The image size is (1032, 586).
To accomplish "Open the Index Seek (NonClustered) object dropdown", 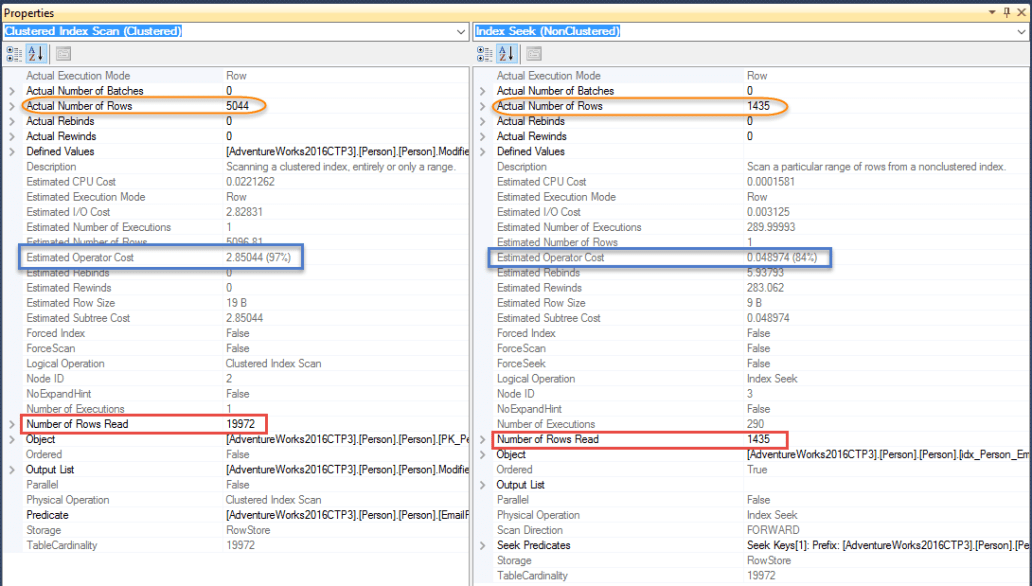I will 1021,32.
